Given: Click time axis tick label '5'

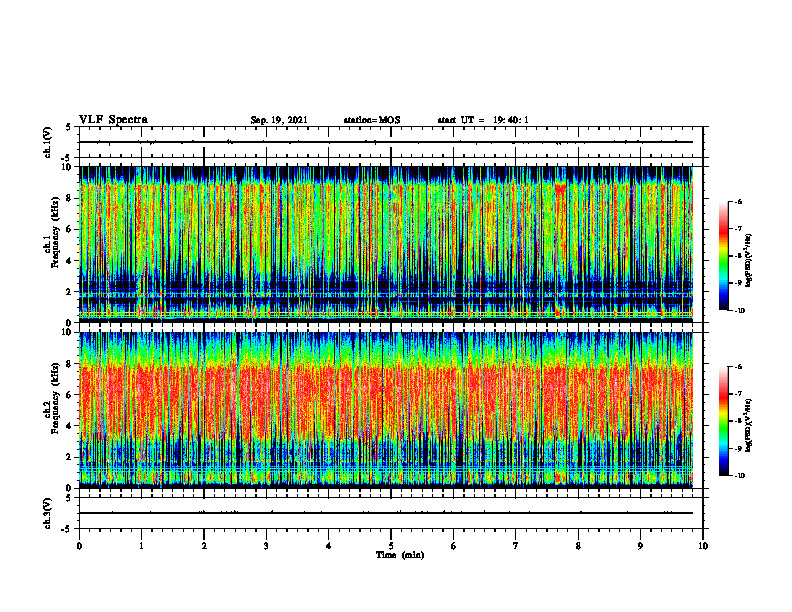Looking at the screenshot, I should [391, 546].
